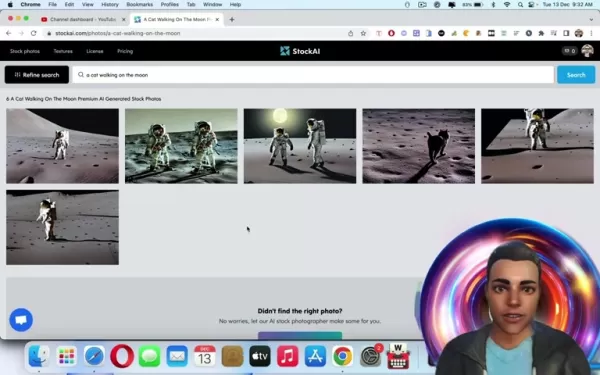
Task: Open Chrome's three-dot menu
Action: (x=592, y=33)
